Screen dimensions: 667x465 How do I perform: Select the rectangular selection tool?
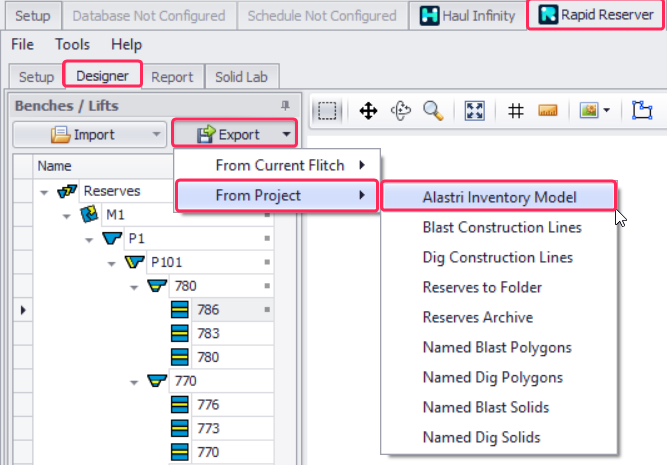coord(327,111)
